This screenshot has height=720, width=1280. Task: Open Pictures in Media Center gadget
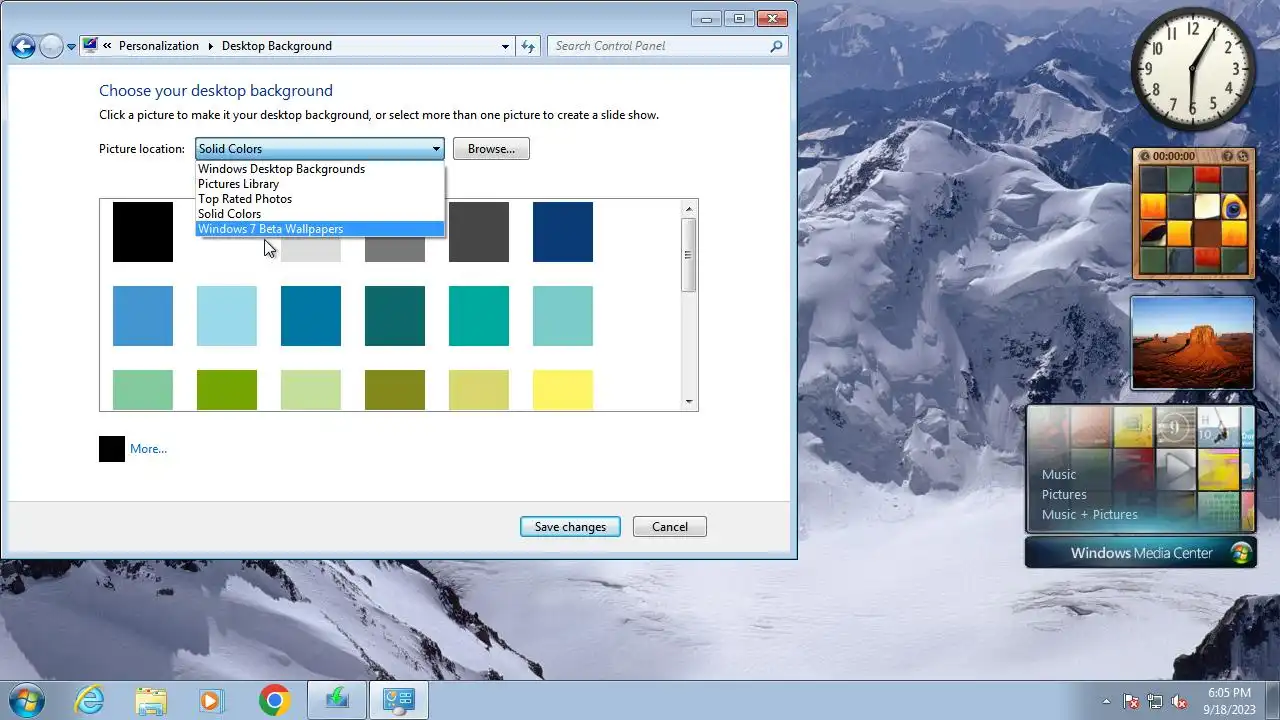tap(1064, 494)
